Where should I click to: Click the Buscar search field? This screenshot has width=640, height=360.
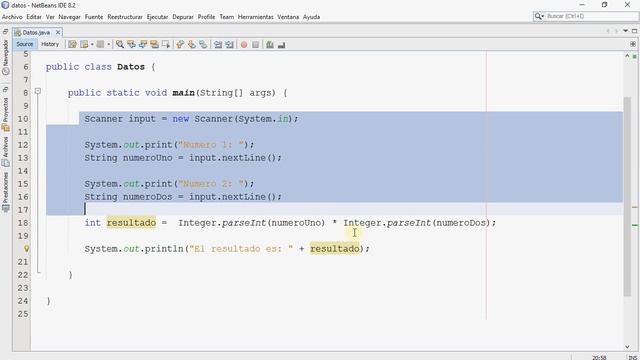click(x=591, y=16)
